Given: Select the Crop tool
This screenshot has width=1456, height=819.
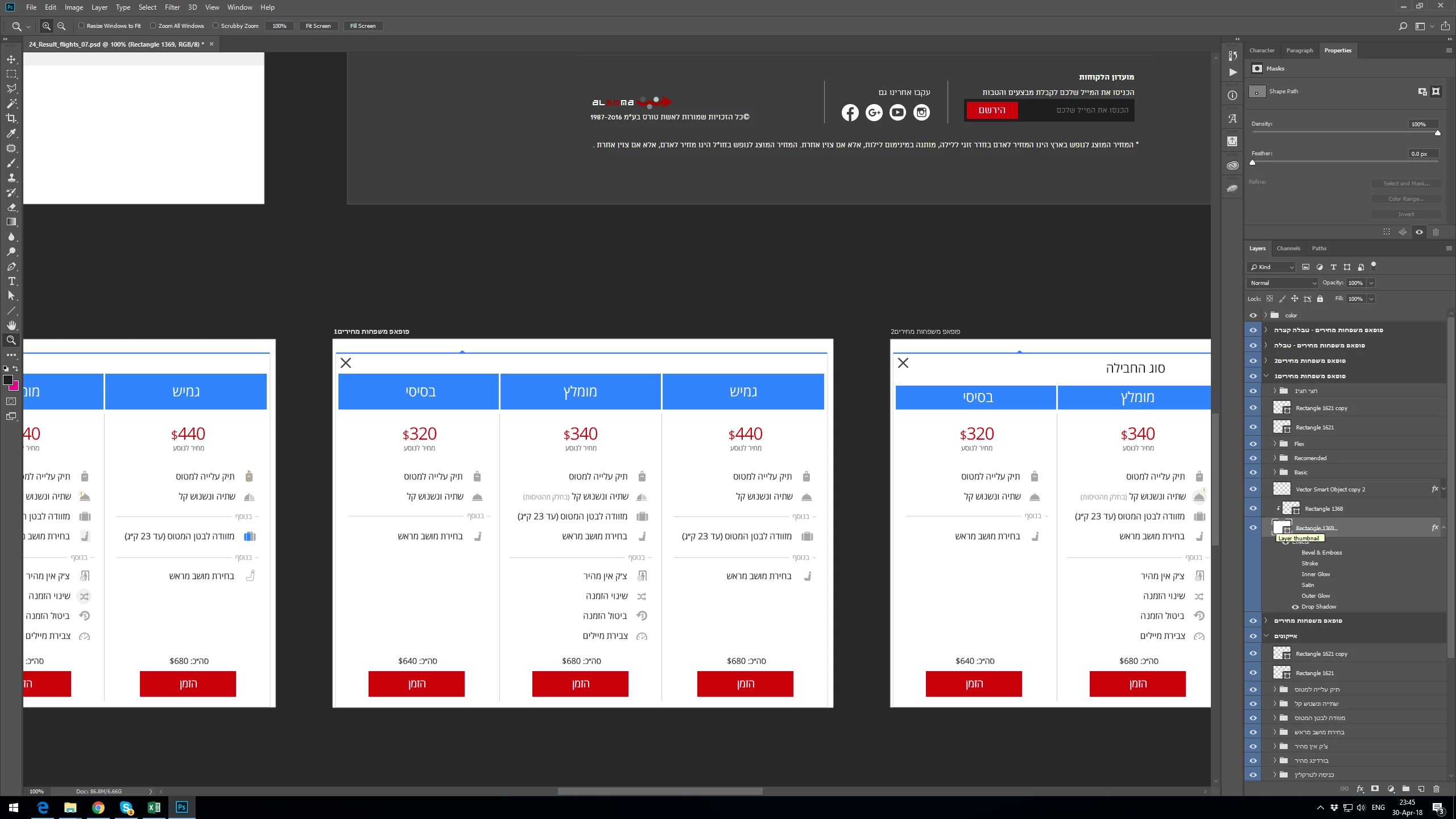Looking at the screenshot, I should click(x=11, y=118).
